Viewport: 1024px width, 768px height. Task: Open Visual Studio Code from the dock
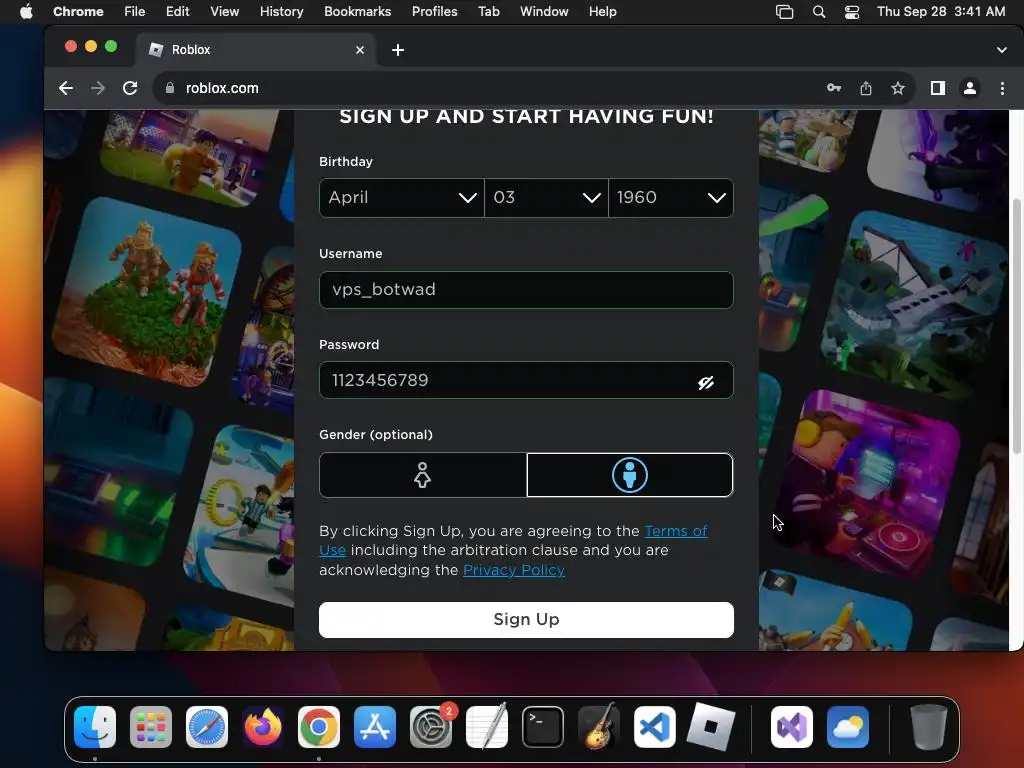click(x=654, y=727)
